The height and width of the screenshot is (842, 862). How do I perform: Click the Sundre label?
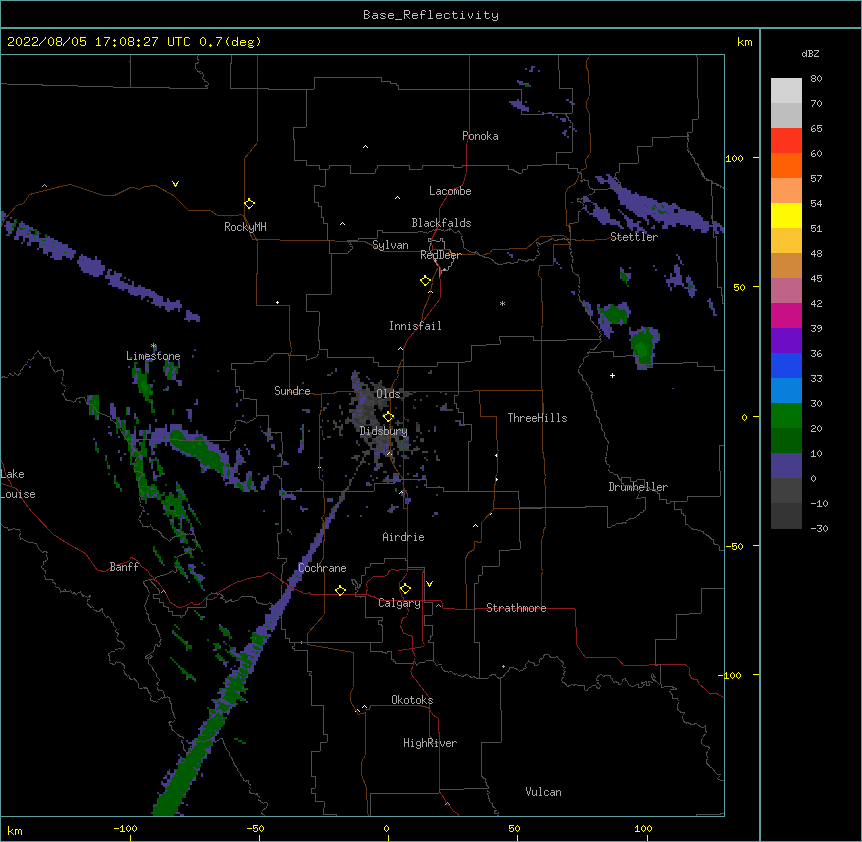[292, 391]
